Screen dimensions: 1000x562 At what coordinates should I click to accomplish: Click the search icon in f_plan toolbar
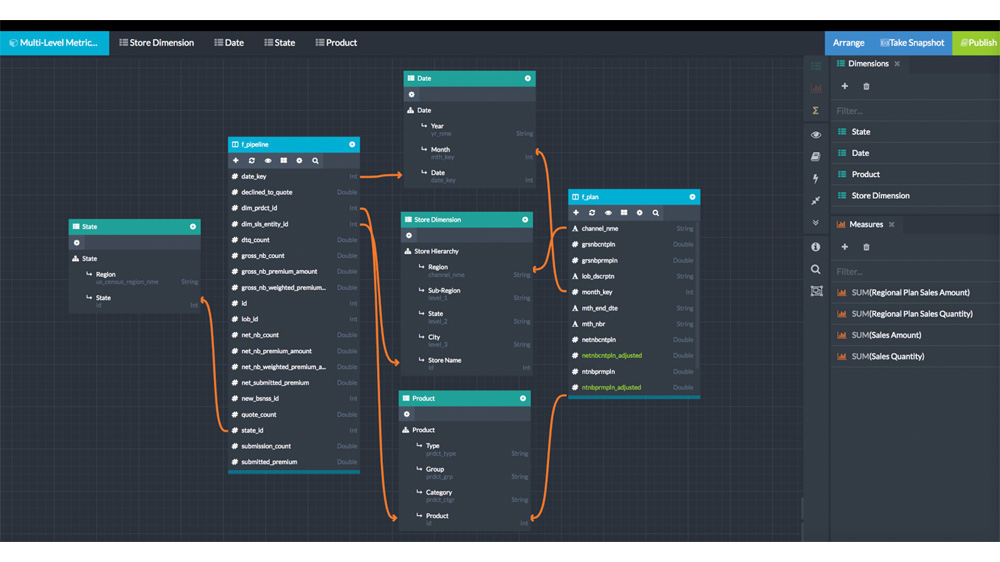coord(656,213)
